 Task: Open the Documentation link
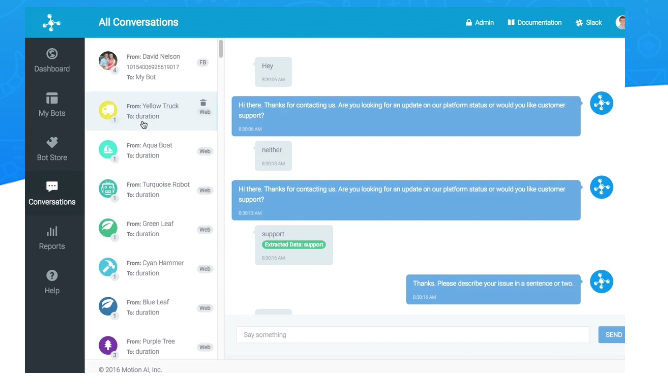[534, 23]
